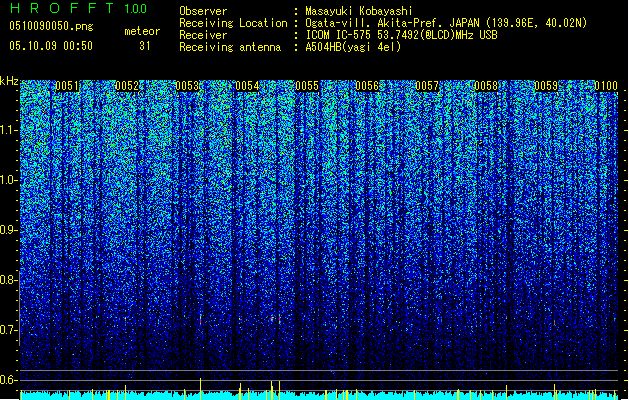The height and width of the screenshot is (400, 629).
Task: Click the Observer field label
Action: 203,11
